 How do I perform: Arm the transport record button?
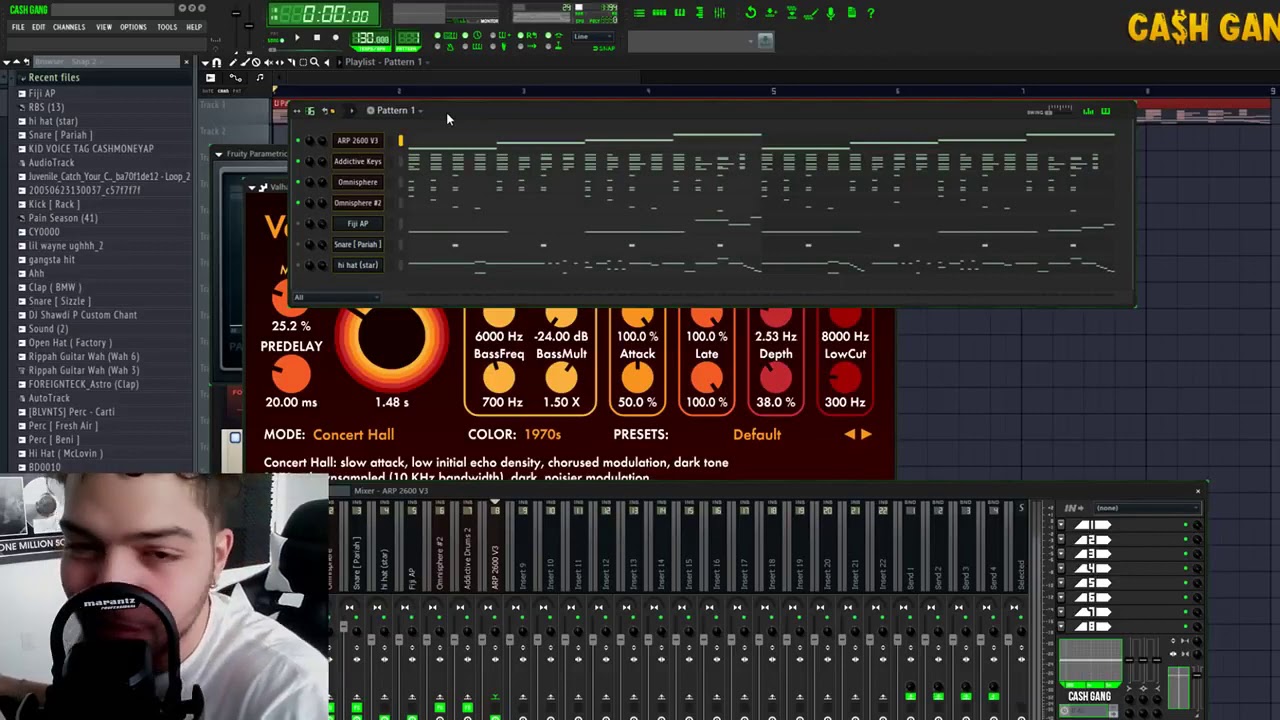[x=335, y=38]
